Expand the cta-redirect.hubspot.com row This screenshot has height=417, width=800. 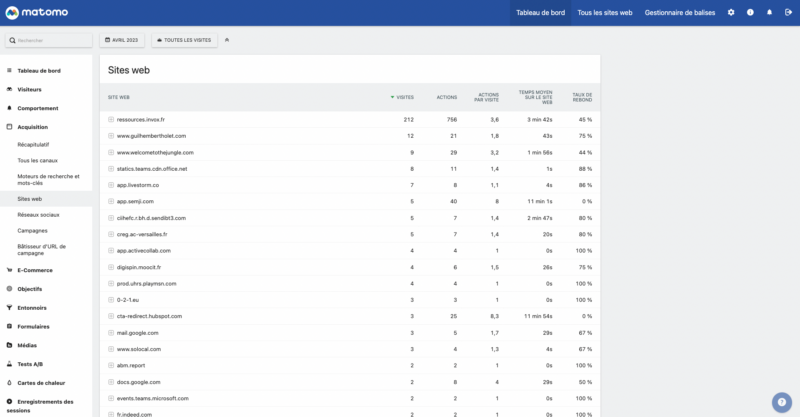click(x=111, y=316)
